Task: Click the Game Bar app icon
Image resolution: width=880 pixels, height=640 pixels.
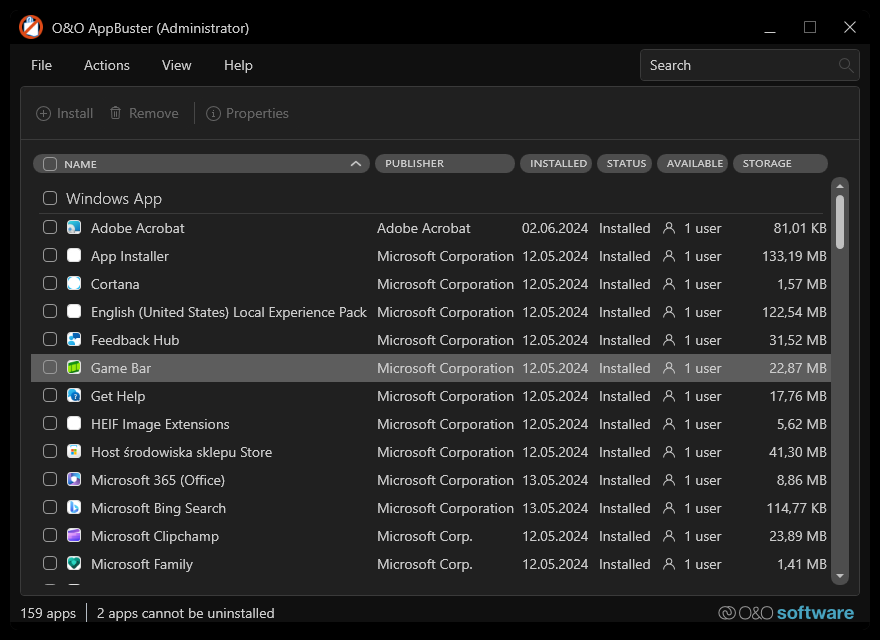Action: click(x=74, y=368)
